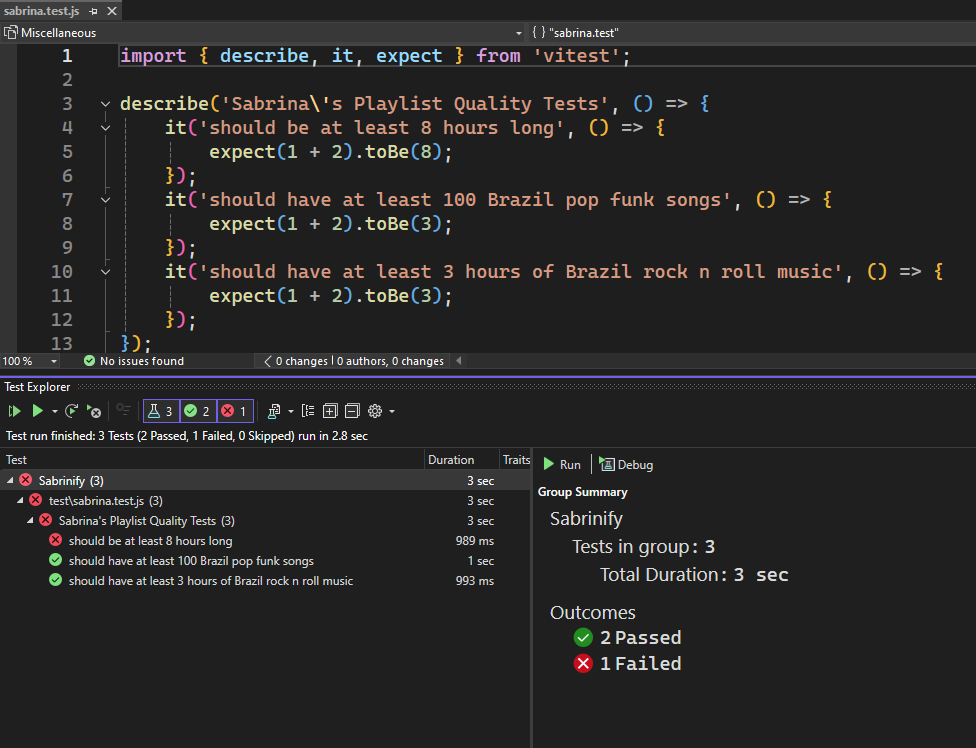The height and width of the screenshot is (748, 976).
Task: Click the Group By hierarchy icon
Action: [307, 411]
